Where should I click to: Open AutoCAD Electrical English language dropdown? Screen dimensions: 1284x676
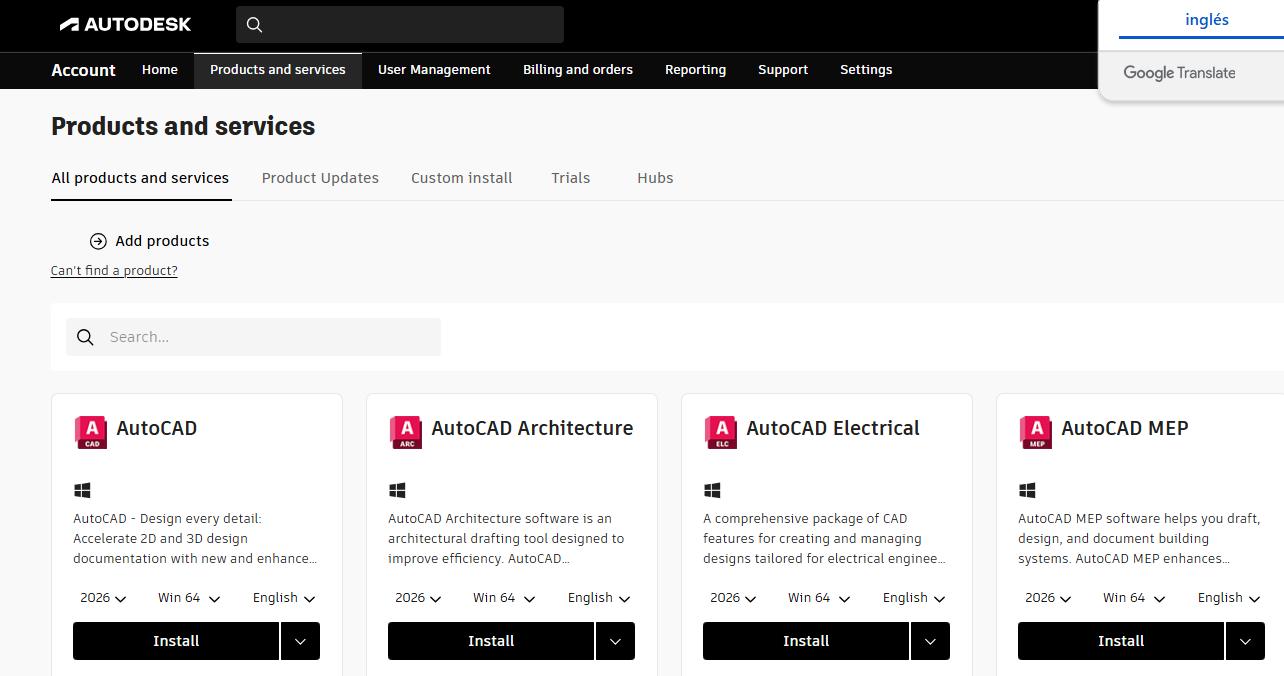point(913,598)
